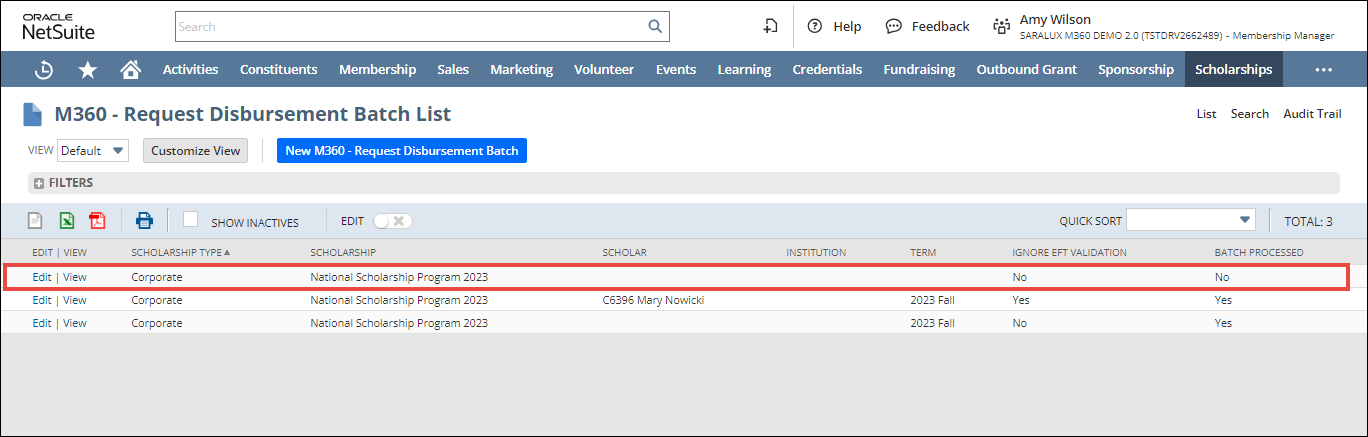Click into the global Search field
The height and width of the screenshot is (437, 1368).
[410, 27]
